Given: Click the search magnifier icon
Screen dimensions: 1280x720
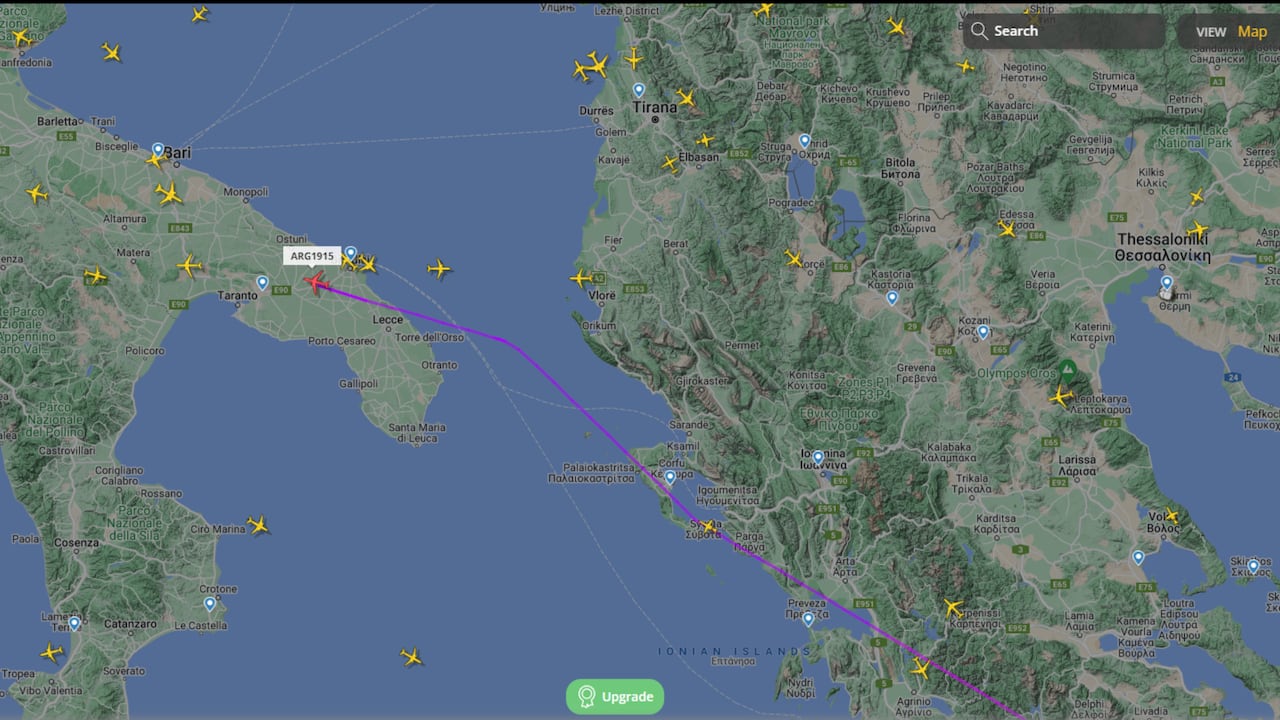Looking at the screenshot, I should pyautogui.click(x=979, y=31).
